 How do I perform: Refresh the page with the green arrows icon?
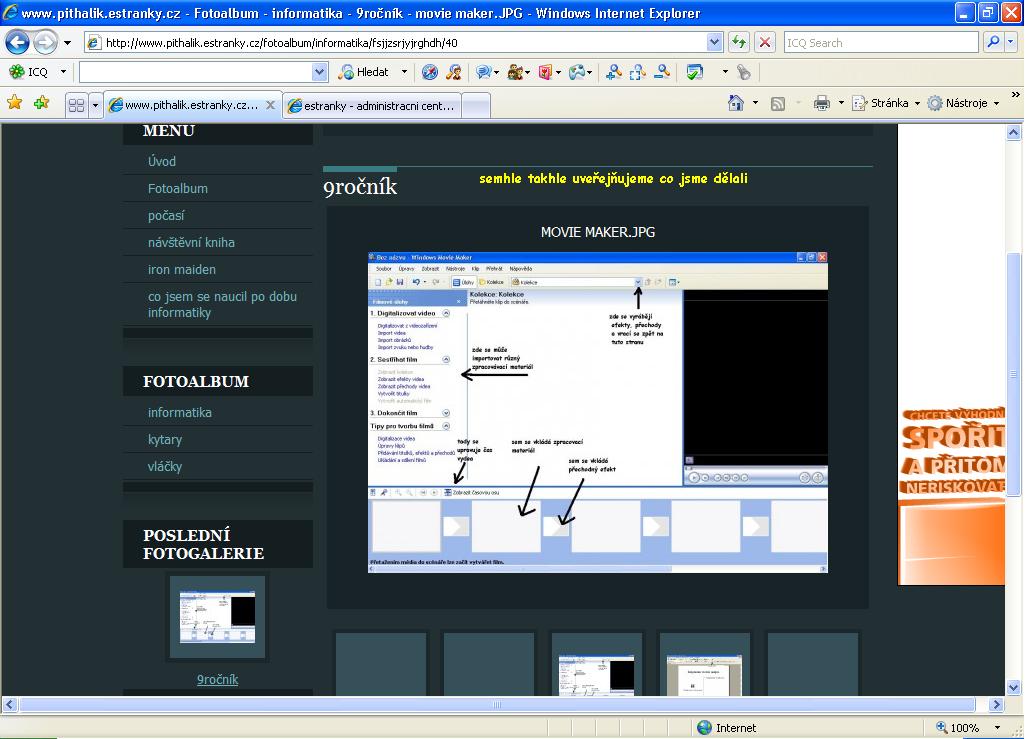(739, 43)
